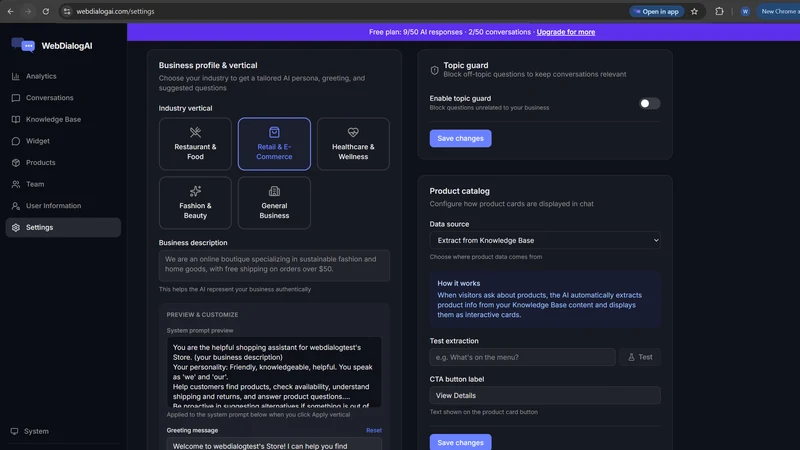Select Retail & E-Commerce vertical card

[x=274, y=144]
